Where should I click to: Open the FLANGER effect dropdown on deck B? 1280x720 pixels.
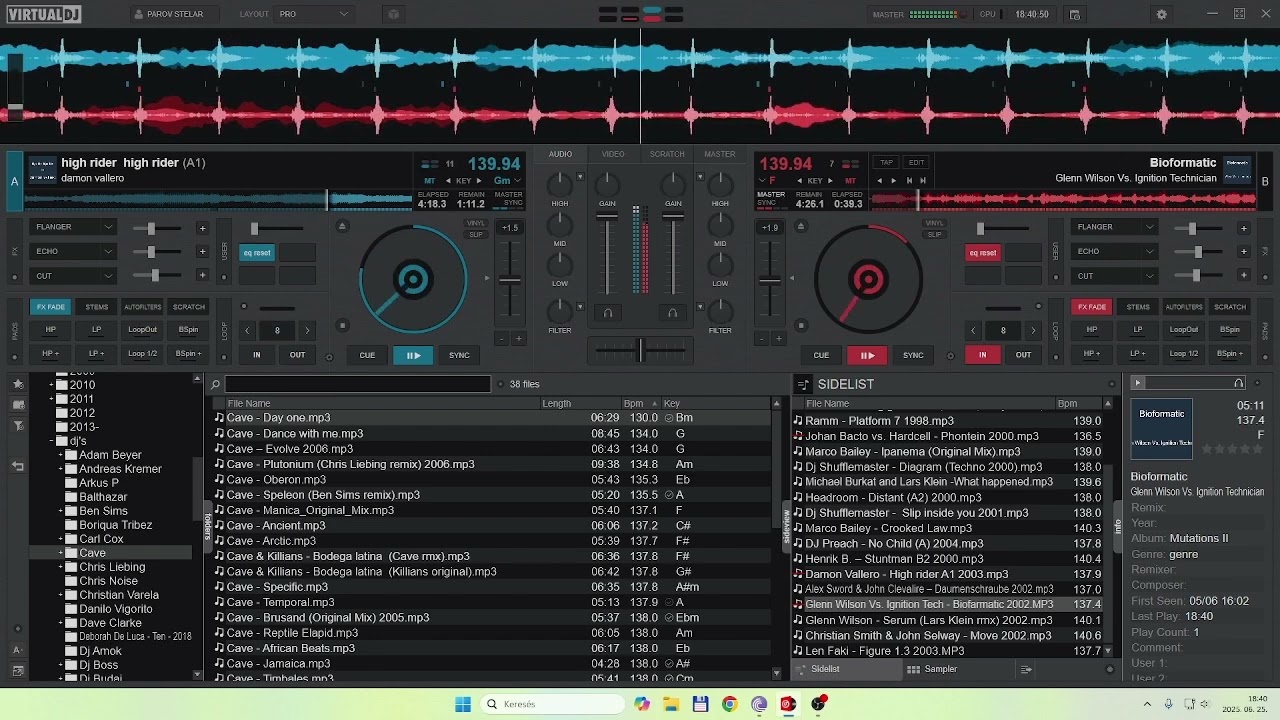tap(1115, 227)
